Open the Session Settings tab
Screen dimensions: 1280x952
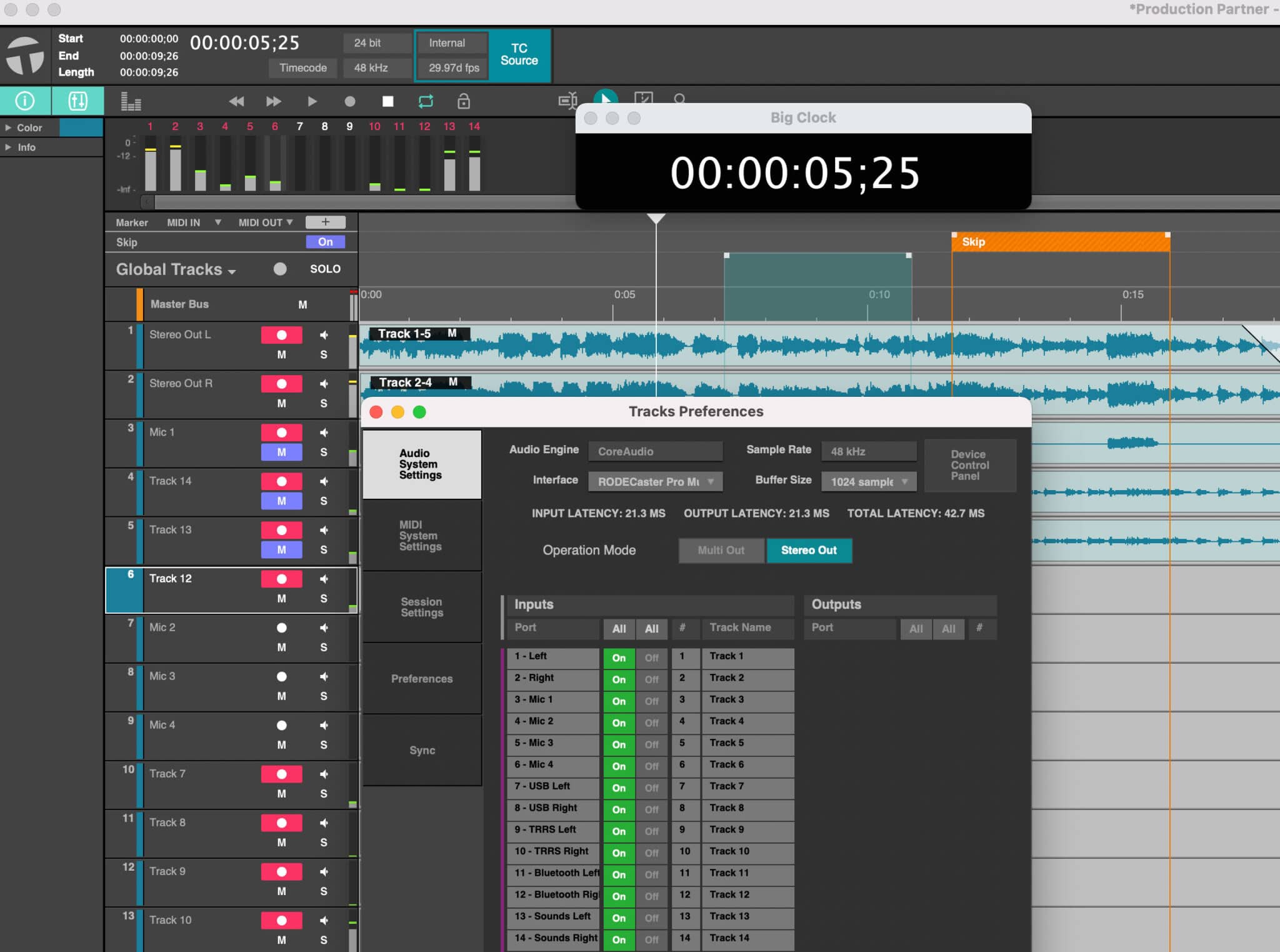(421, 607)
